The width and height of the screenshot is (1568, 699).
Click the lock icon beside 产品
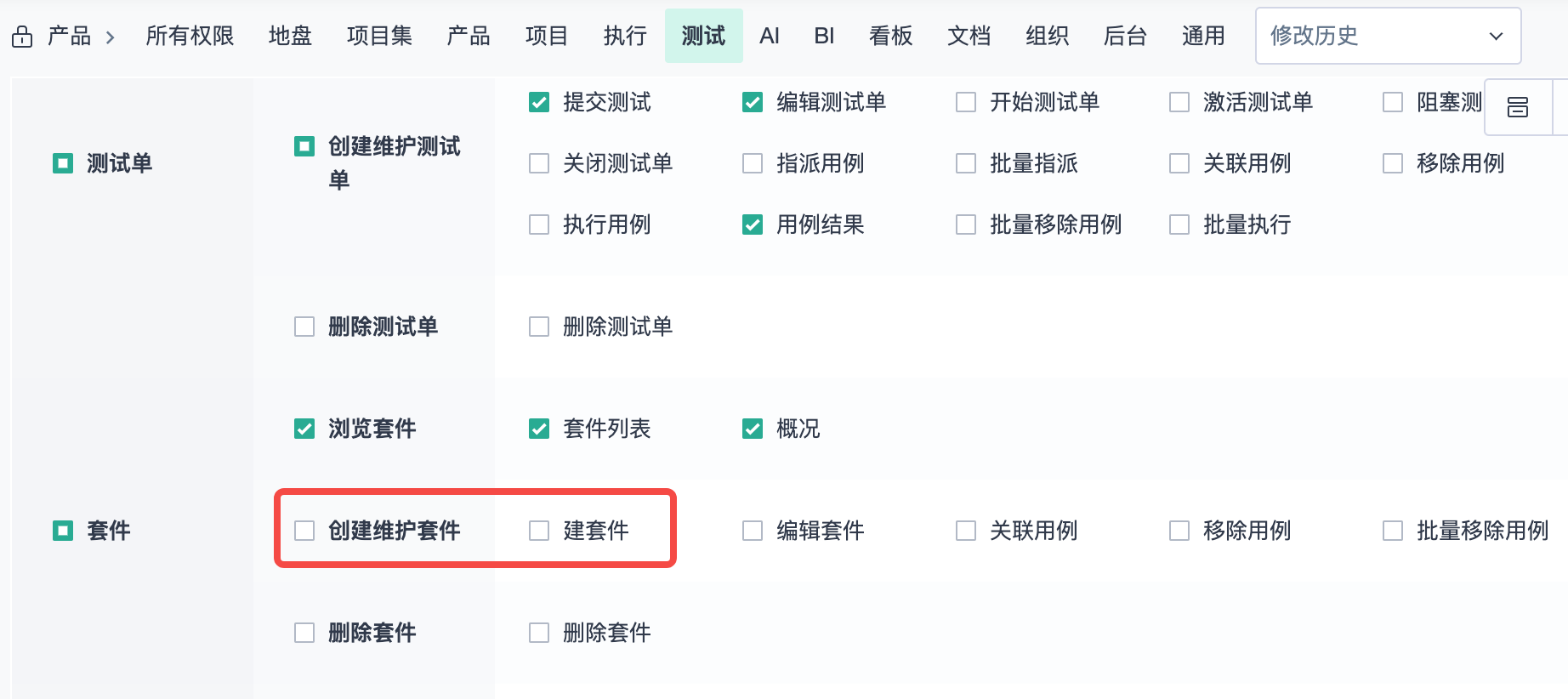[x=23, y=37]
